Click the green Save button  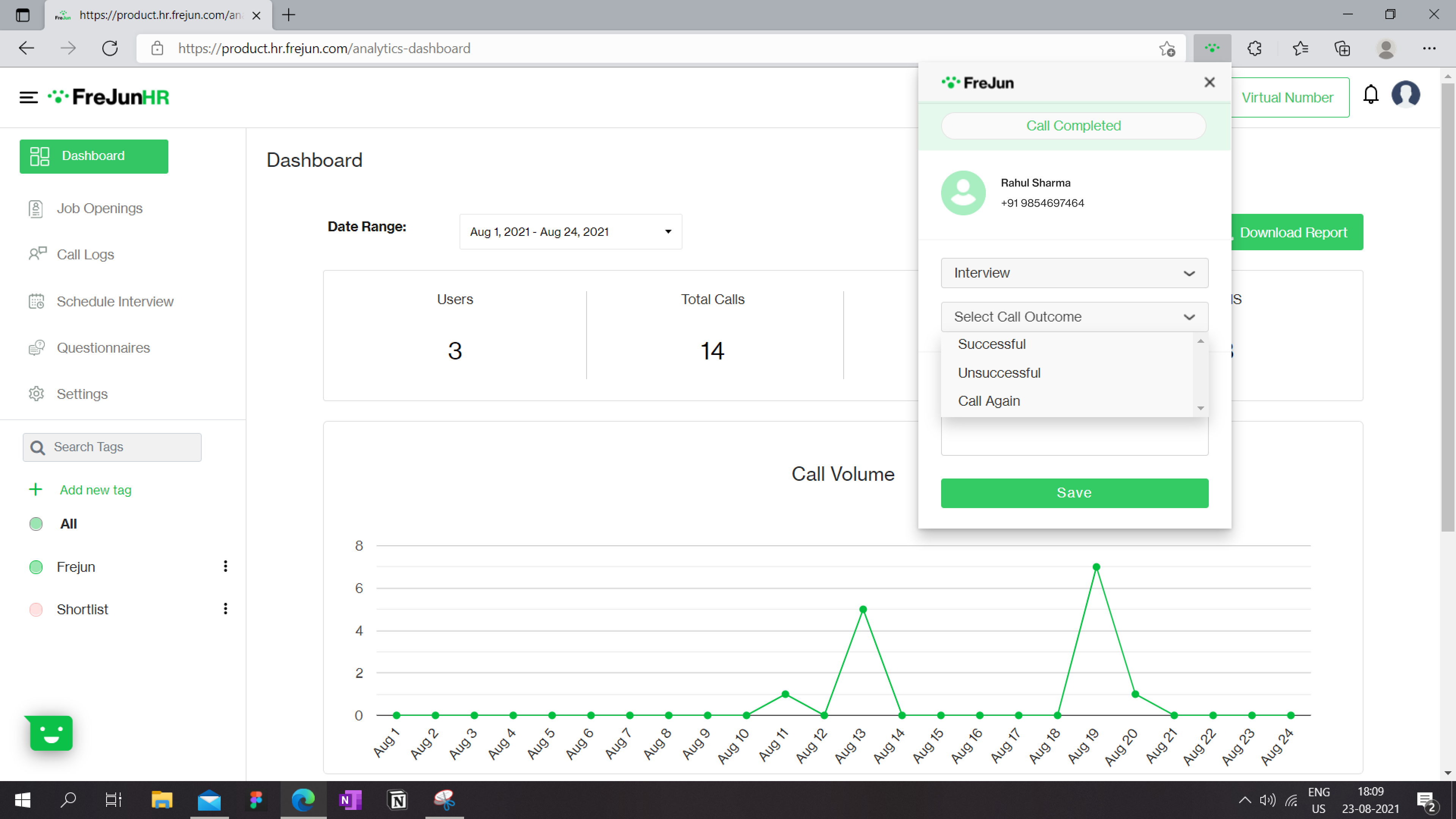pos(1074,493)
